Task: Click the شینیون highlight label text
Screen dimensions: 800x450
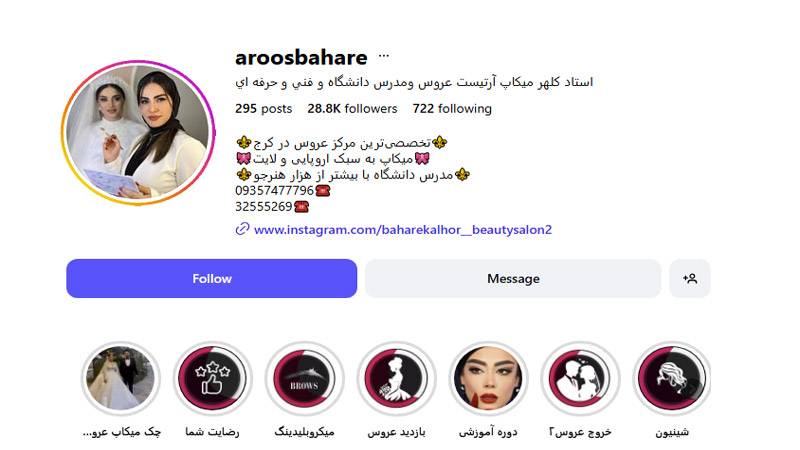Action: 672,432
